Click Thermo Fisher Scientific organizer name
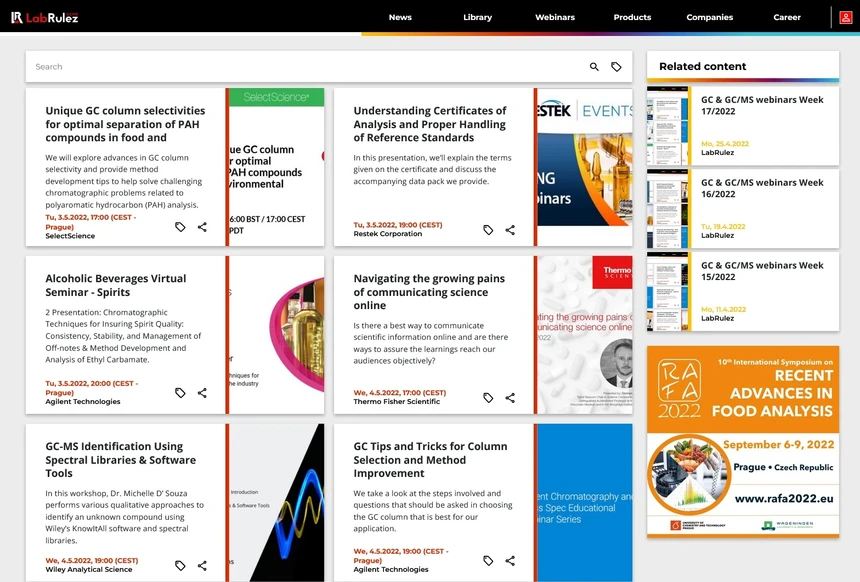Viewport: 860px width, 582px height. pos(397,402)
